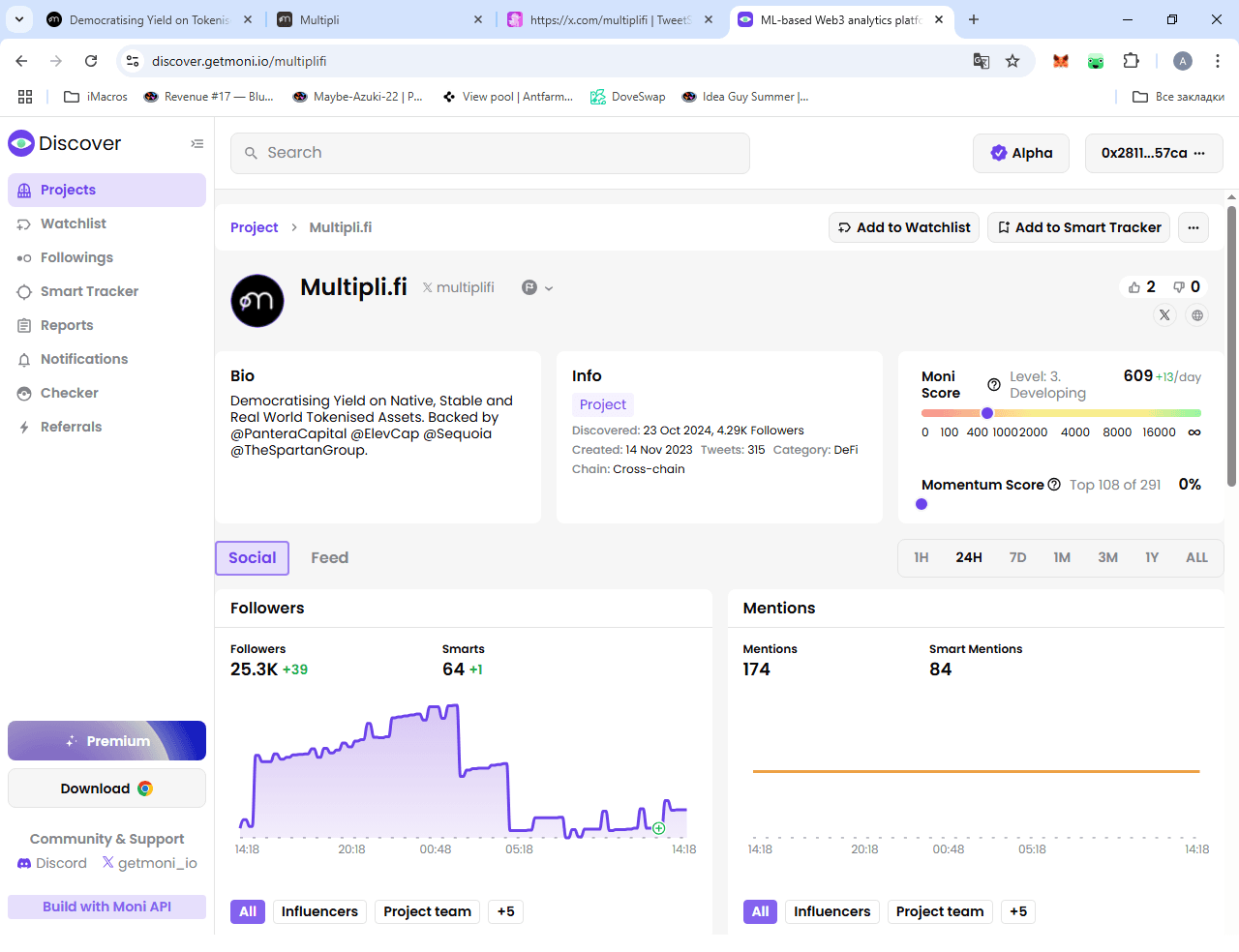View site information icon in address bar
Image resolution: width=1239 pixels, height=952 pixels.
pos(133,61)
